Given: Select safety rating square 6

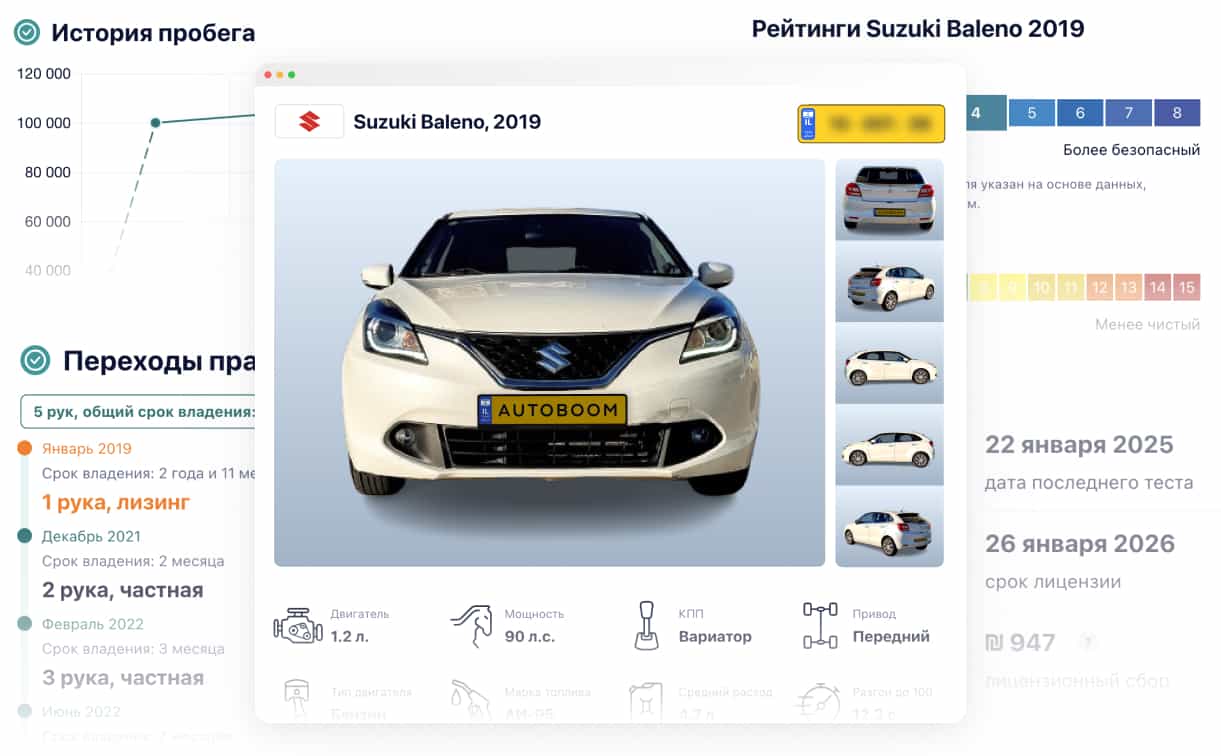Looking at the screenshot, I should [x=1080, y=113].
